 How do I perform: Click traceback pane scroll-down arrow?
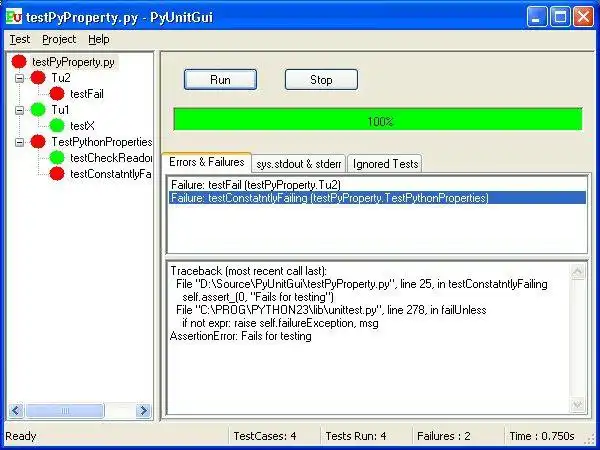click(x=577, y=405)
